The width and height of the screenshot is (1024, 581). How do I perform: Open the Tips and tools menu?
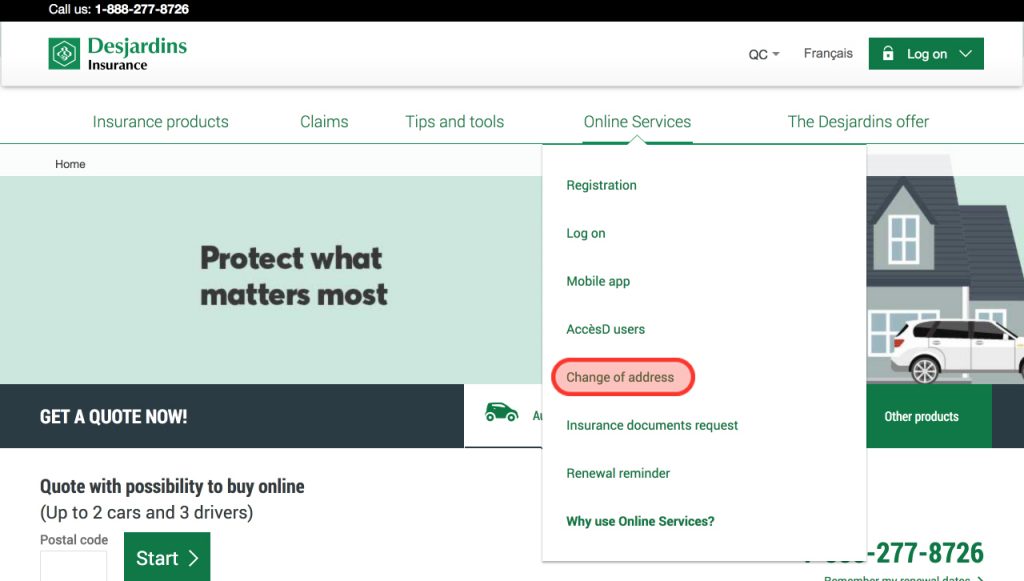coord(455,121)
